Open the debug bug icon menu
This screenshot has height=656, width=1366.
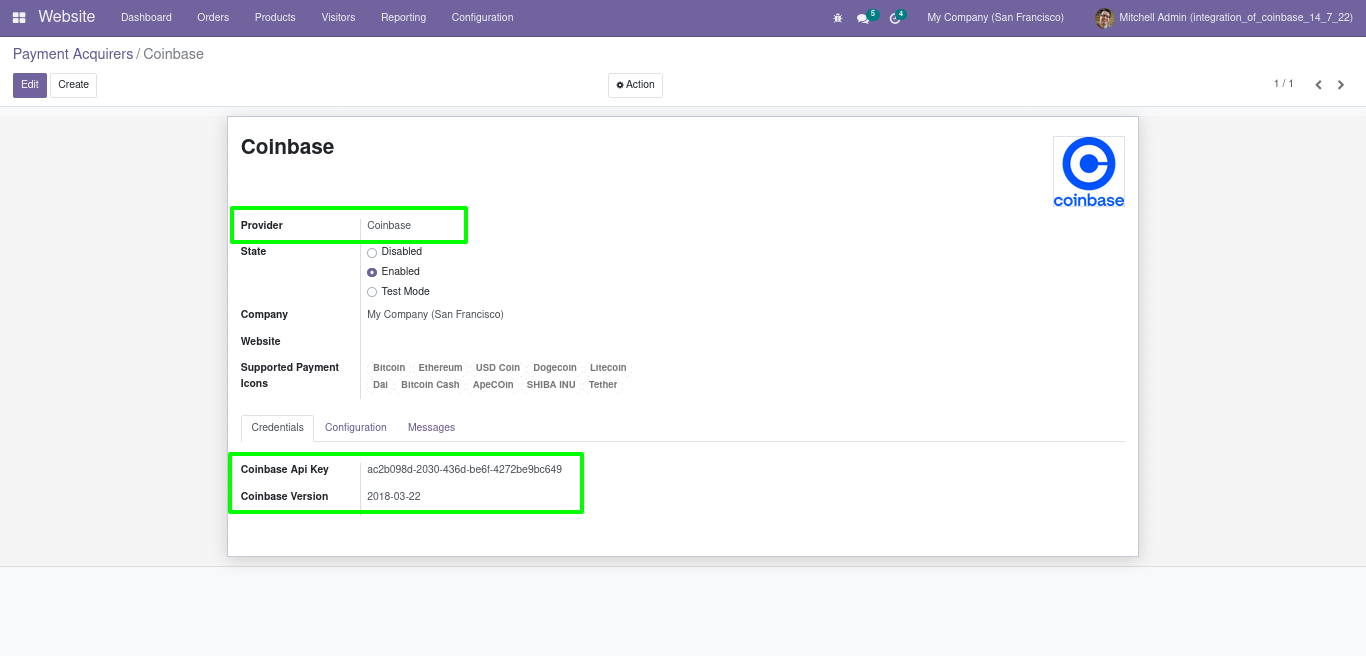[x=838, y=18]
